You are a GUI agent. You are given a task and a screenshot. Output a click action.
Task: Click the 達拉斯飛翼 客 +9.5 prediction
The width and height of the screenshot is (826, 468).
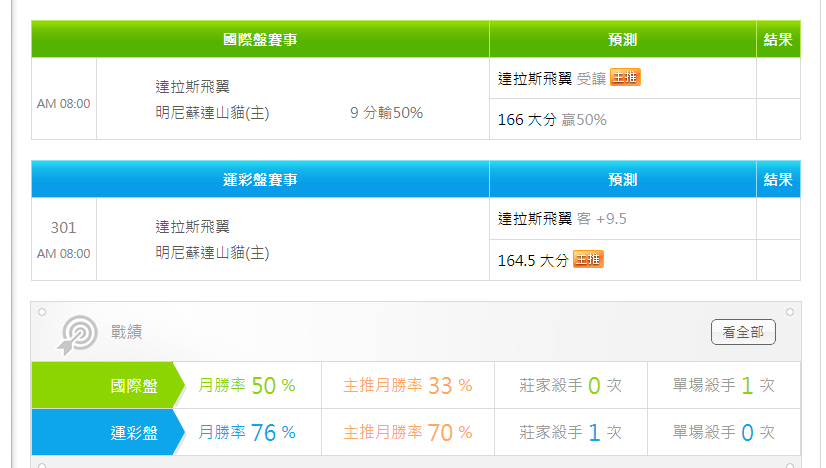(562, 218)
